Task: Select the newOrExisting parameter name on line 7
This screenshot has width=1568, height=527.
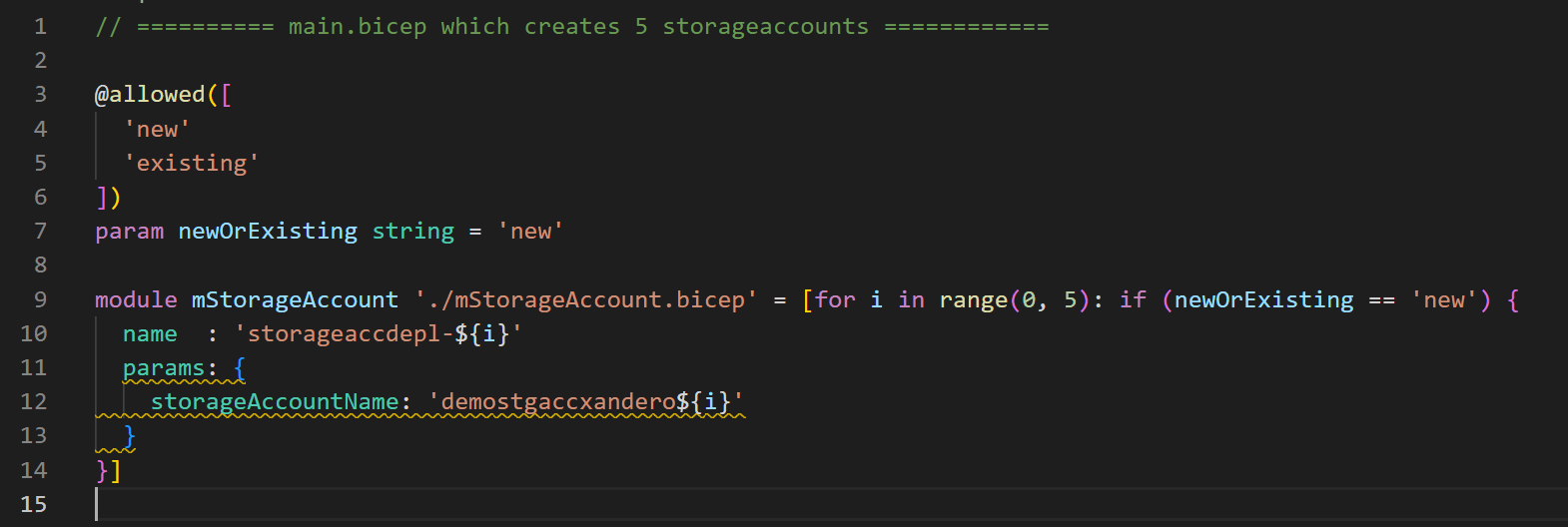Action: tap(268, 232)
